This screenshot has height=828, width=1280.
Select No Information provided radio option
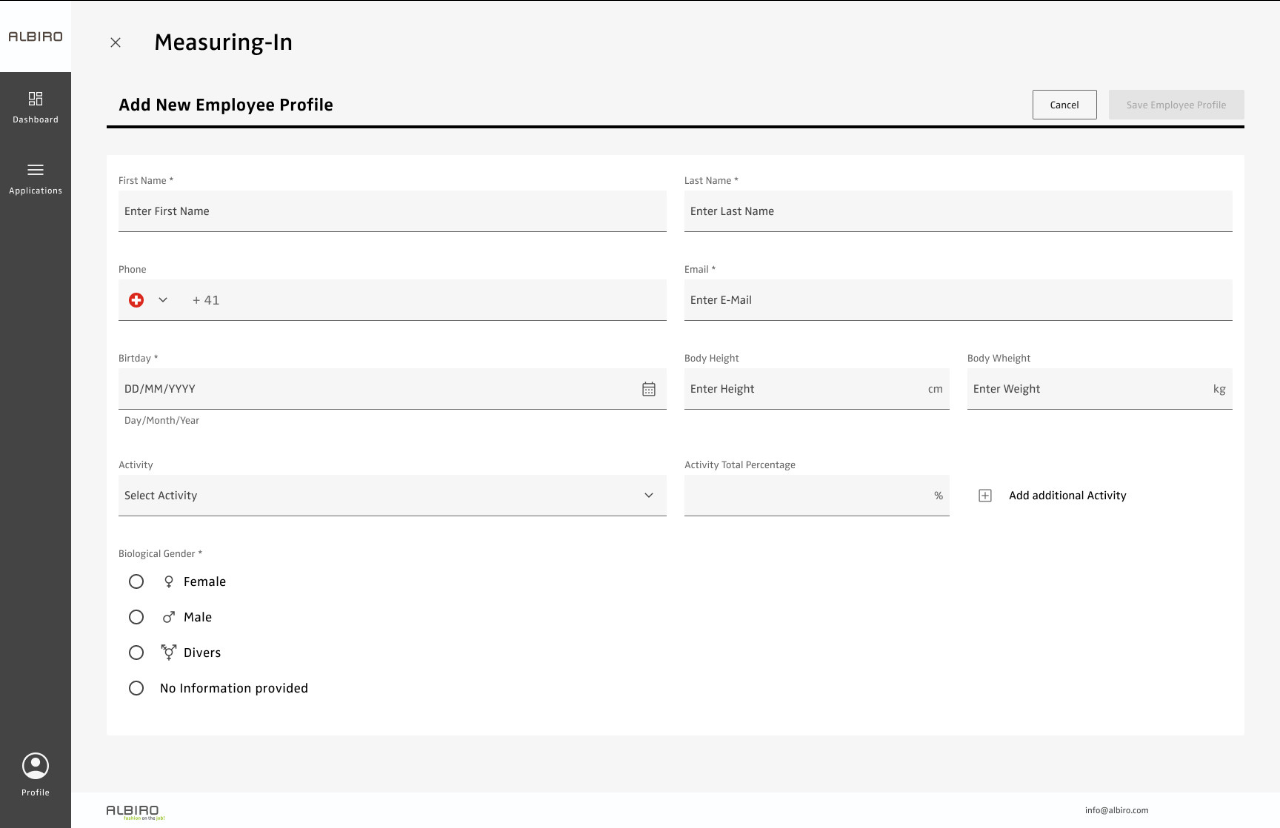[x=136, y=688]
